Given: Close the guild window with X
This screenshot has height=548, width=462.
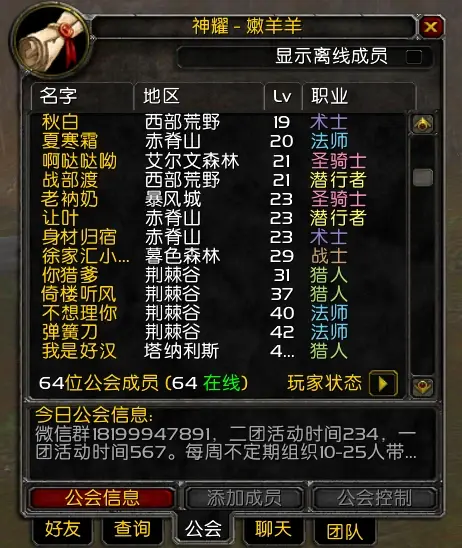Looking at the screenshot, I should (x=431, y=27).
